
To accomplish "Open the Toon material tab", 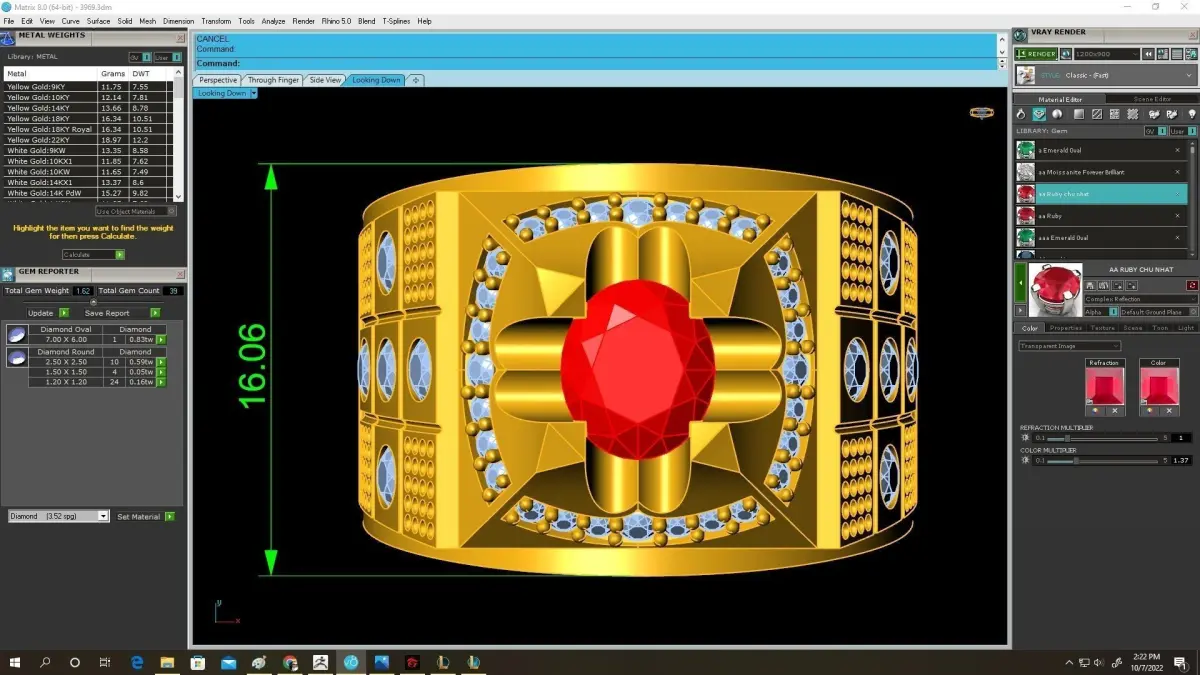I will tap(1160, 328).
